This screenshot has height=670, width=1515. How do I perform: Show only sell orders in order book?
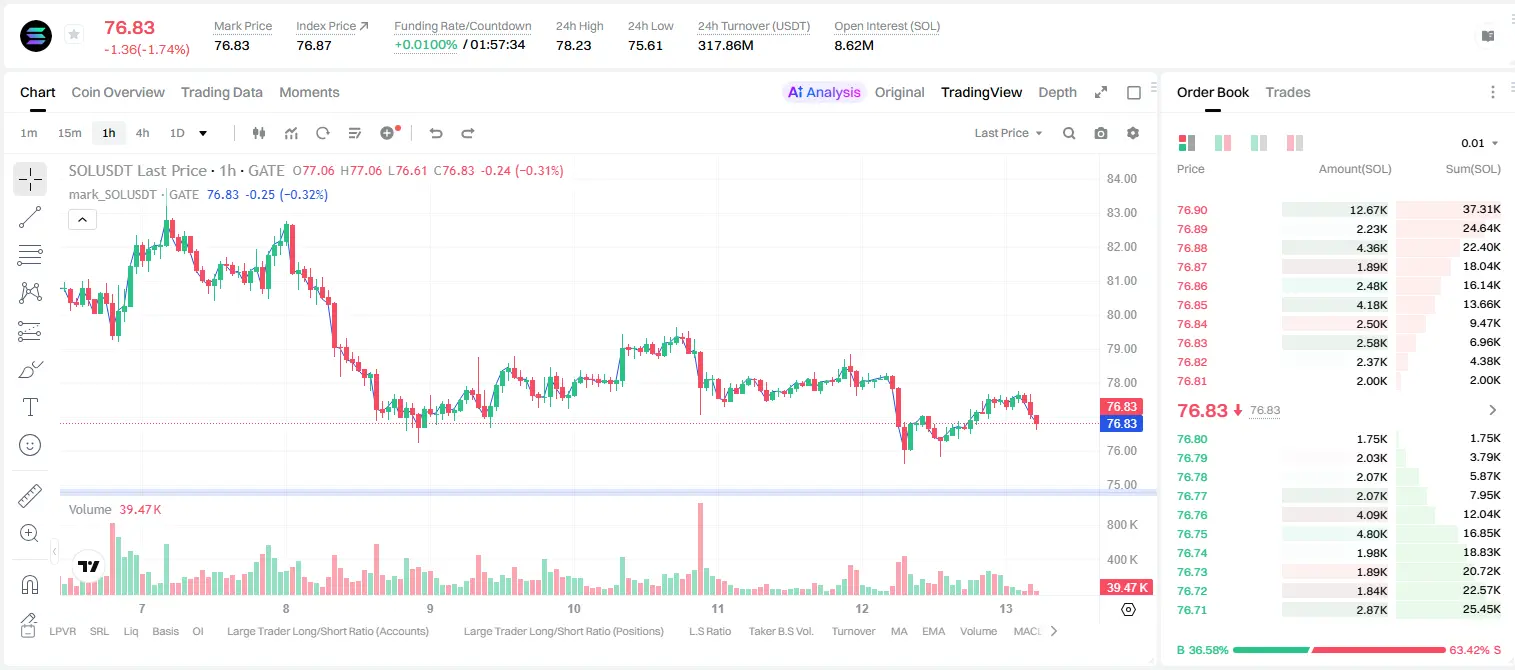tap(1295, 143)
